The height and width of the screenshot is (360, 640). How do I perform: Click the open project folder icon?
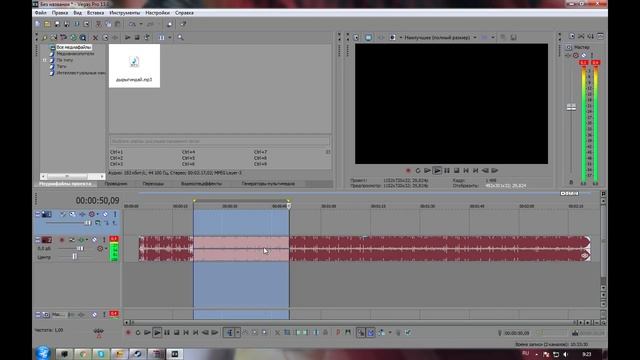tap(47, 24)
